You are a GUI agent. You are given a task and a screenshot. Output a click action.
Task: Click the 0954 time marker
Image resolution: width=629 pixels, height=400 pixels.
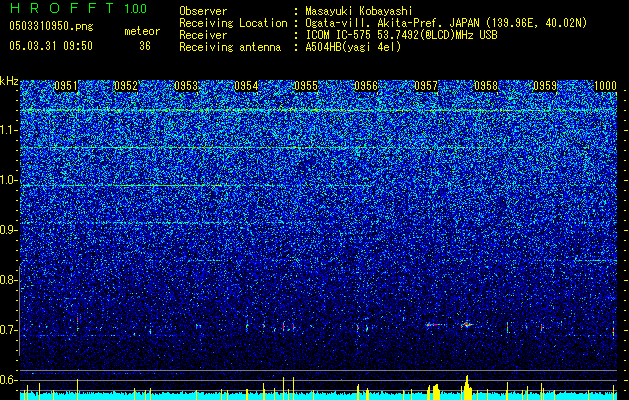pyautogui.click(x=246, y=86)
